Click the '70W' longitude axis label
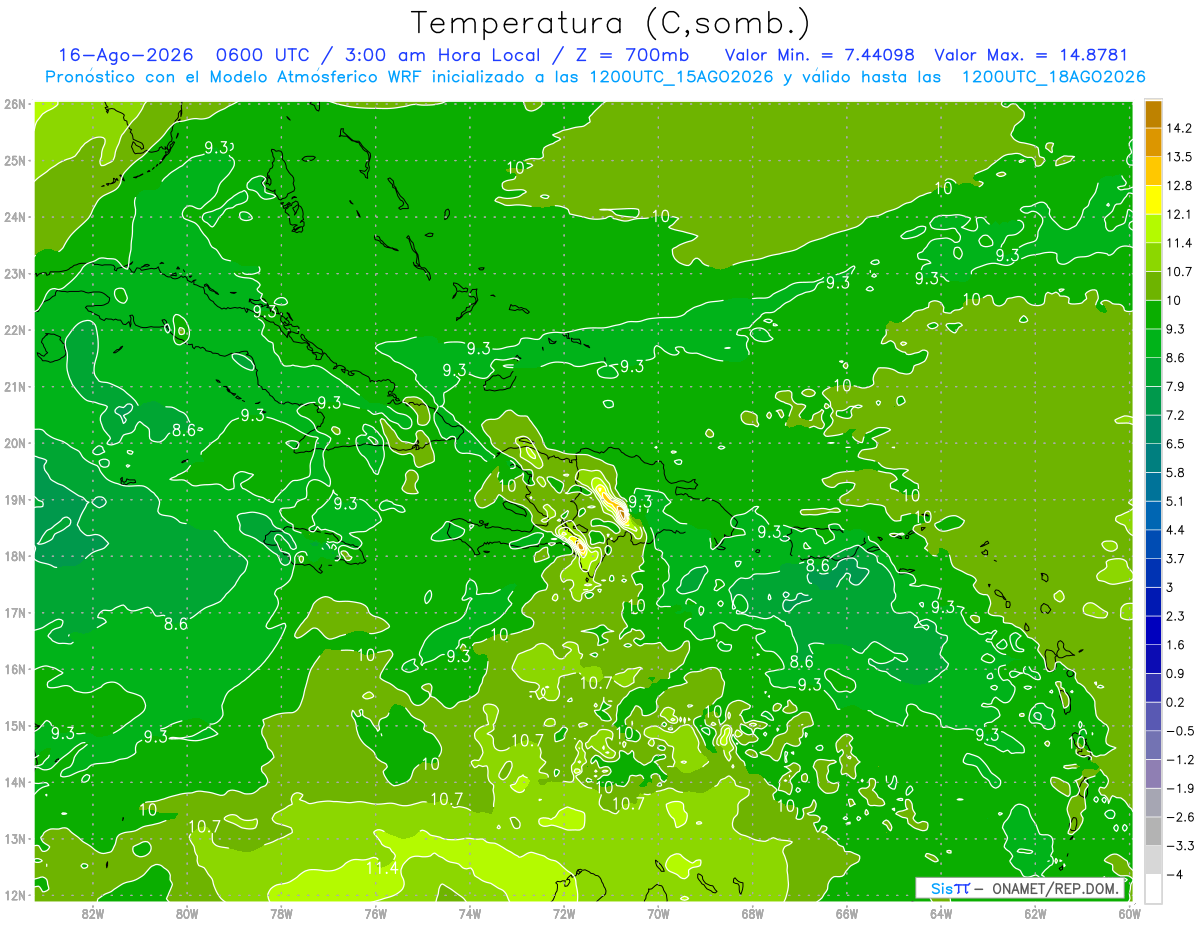This screenshot has height=927, width=1200. pyautogui.click(x=658, y=912)
